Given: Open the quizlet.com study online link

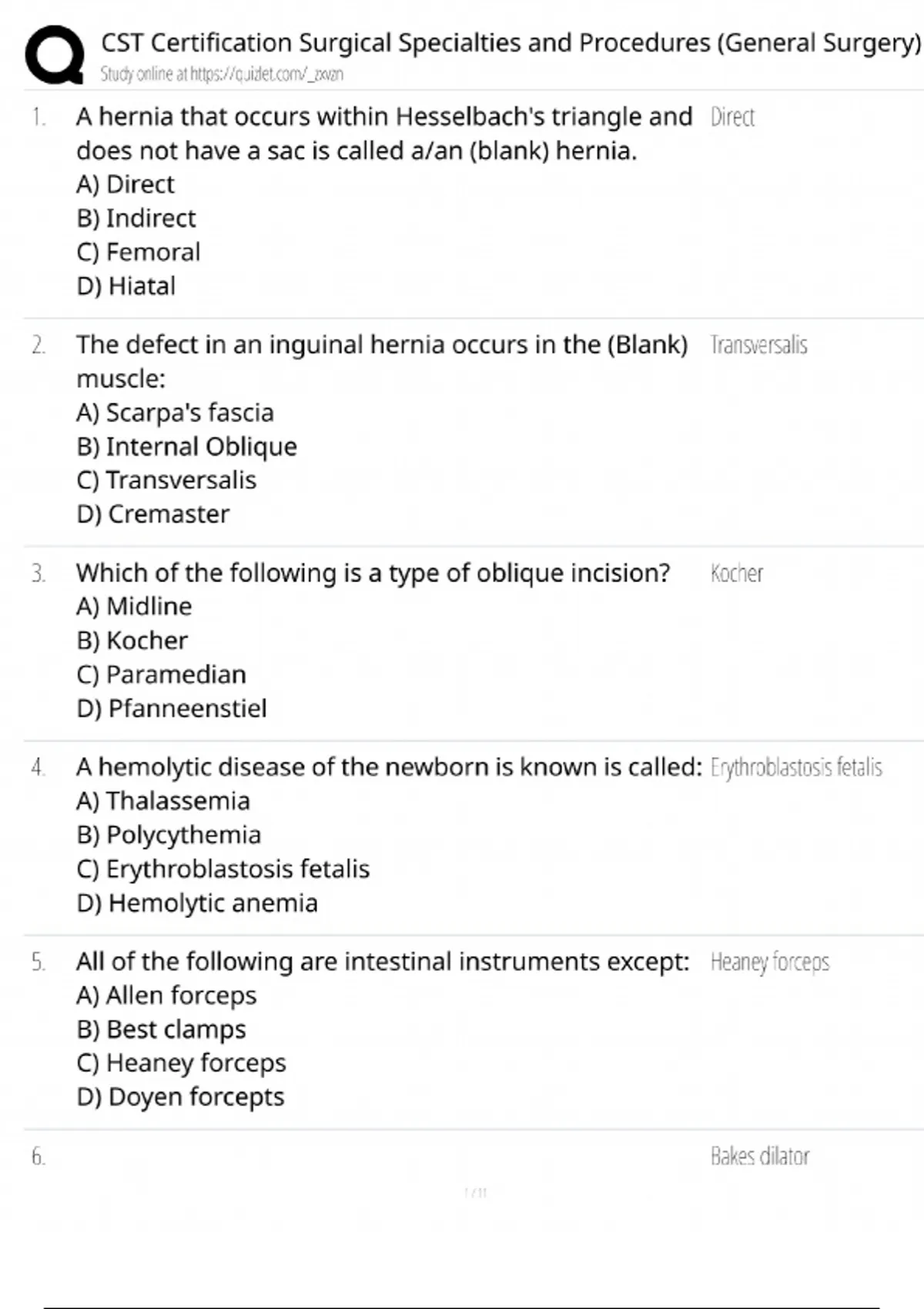Looking at the screenshot, I should (222, 74).
